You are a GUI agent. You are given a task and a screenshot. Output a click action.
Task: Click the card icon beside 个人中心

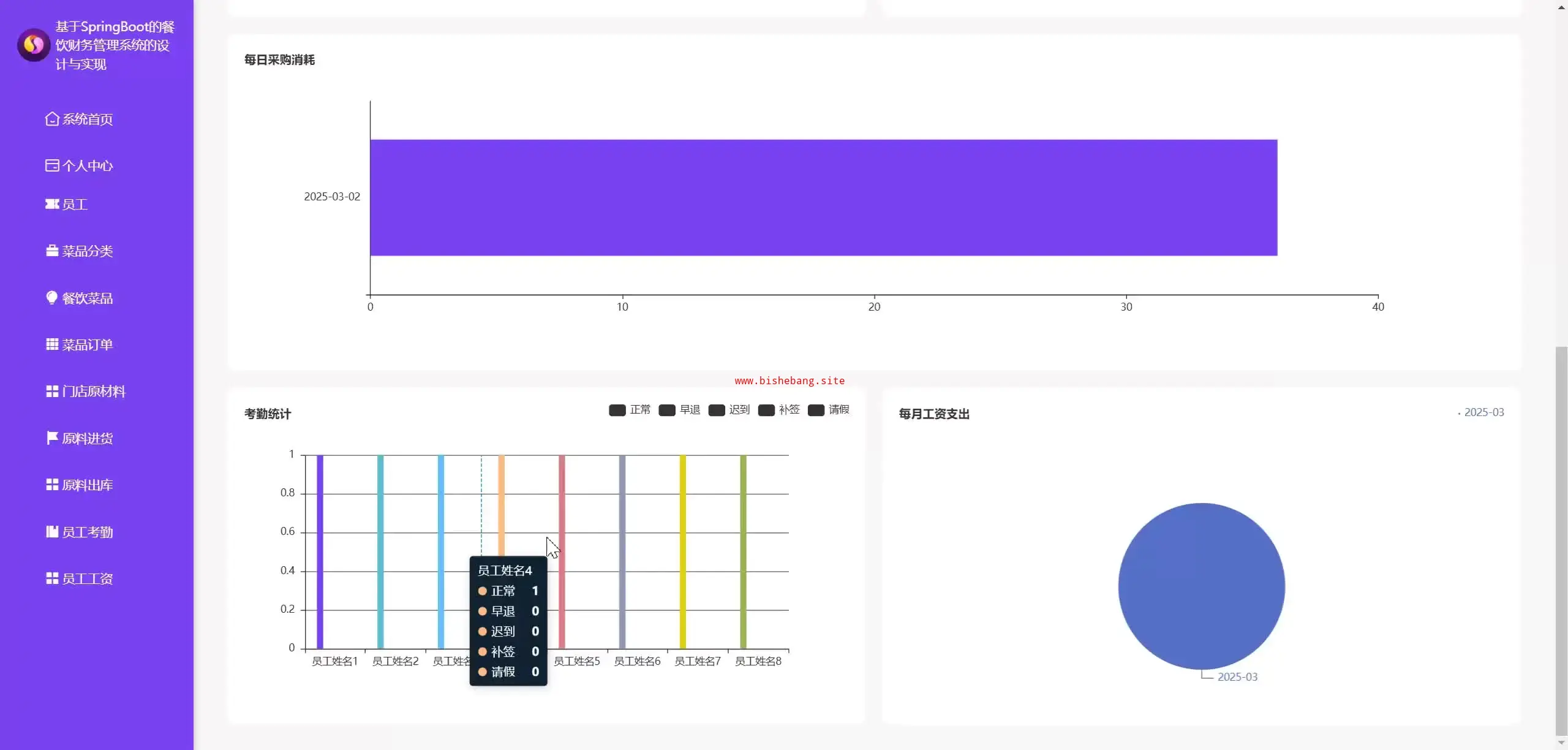tap(52, 165)
